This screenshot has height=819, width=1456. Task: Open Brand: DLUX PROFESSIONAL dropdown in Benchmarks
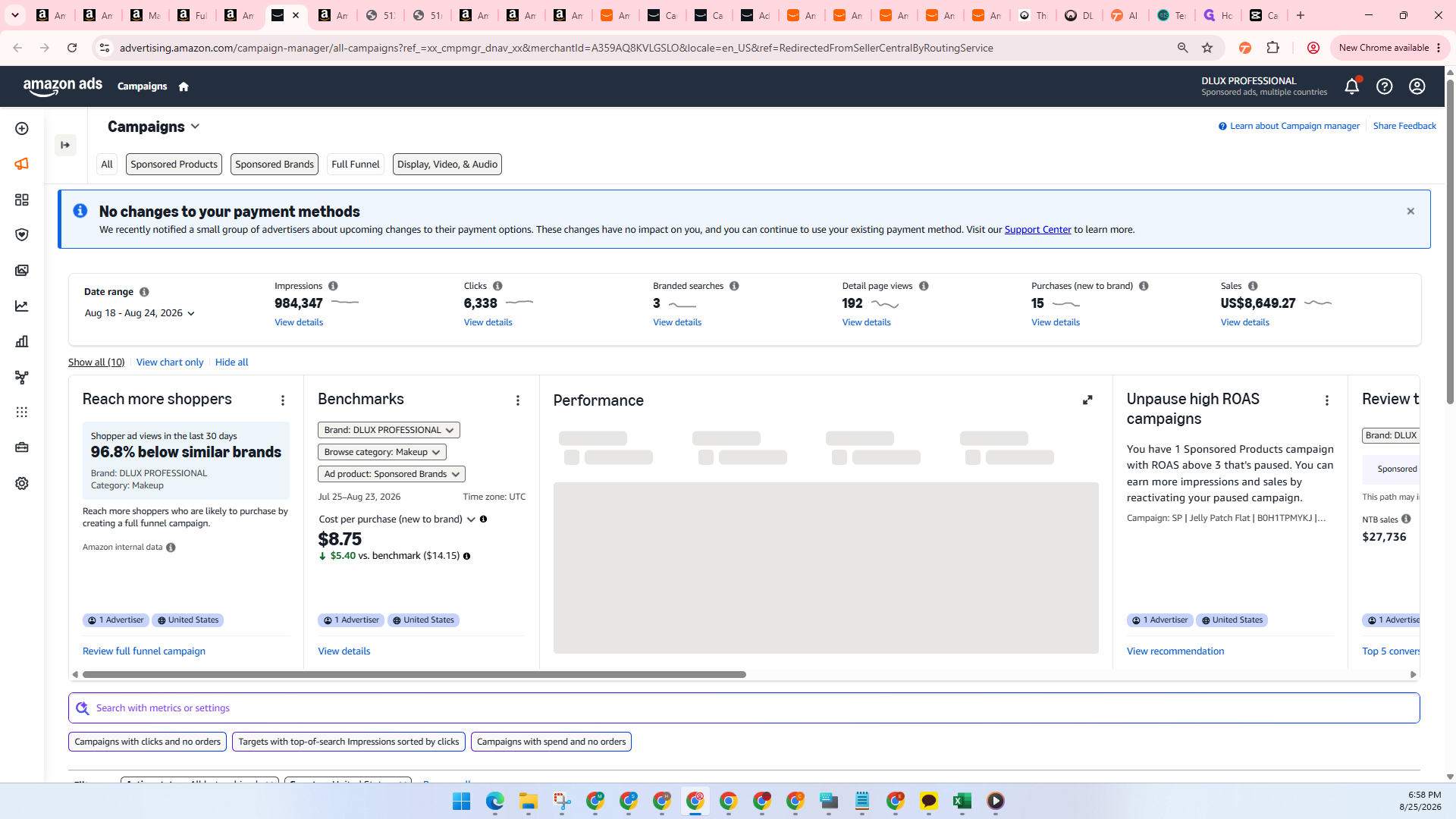[x=389, y=430]
